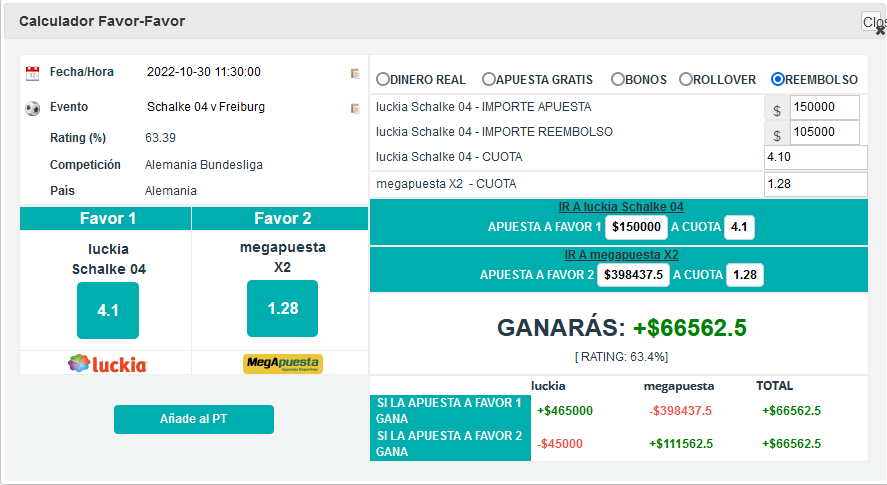Image resolution: width=887 pixels, height=485 pixels.
Task: Click the Alemania Bundesliga competition text
Action: point(204,165)
